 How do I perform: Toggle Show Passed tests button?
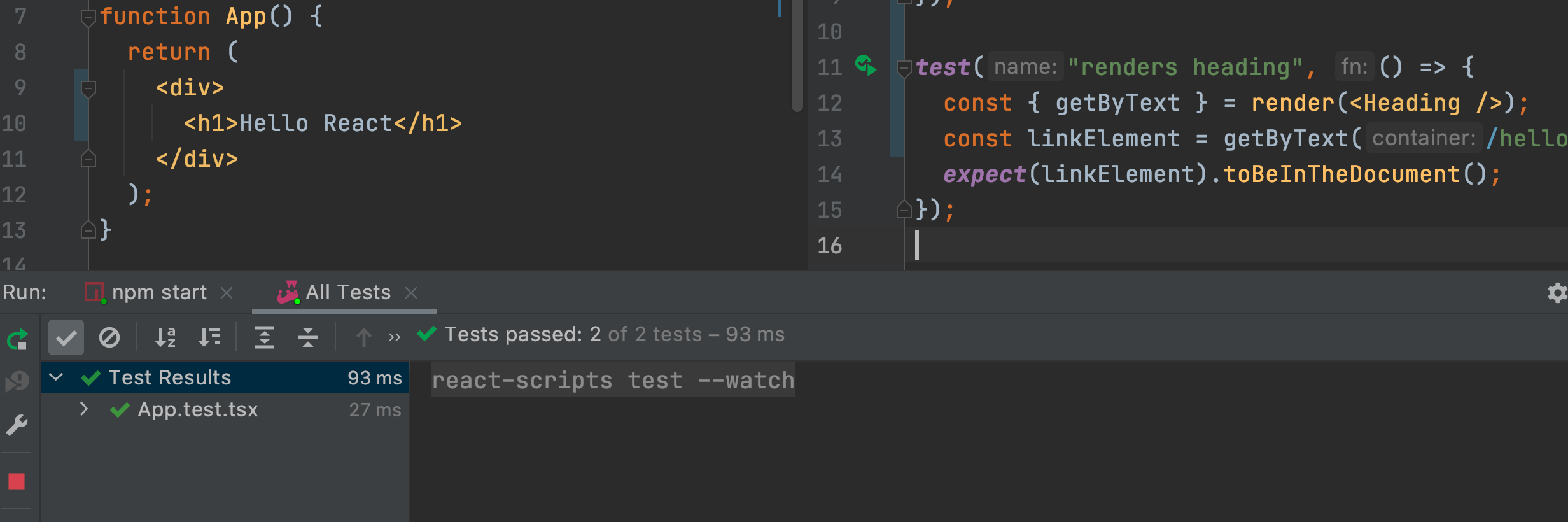[x=66, y=337]
